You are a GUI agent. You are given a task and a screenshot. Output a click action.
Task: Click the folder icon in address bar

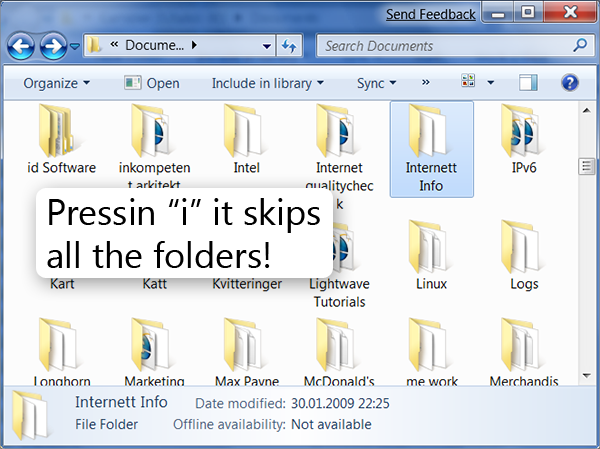point(94,45)
